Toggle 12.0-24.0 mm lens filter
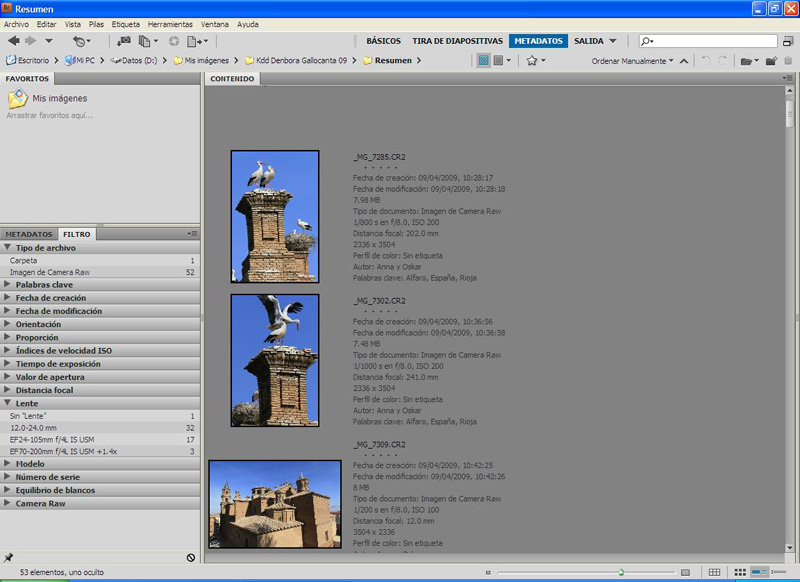This screenshot has width=800, height=582. pos(100,428)
